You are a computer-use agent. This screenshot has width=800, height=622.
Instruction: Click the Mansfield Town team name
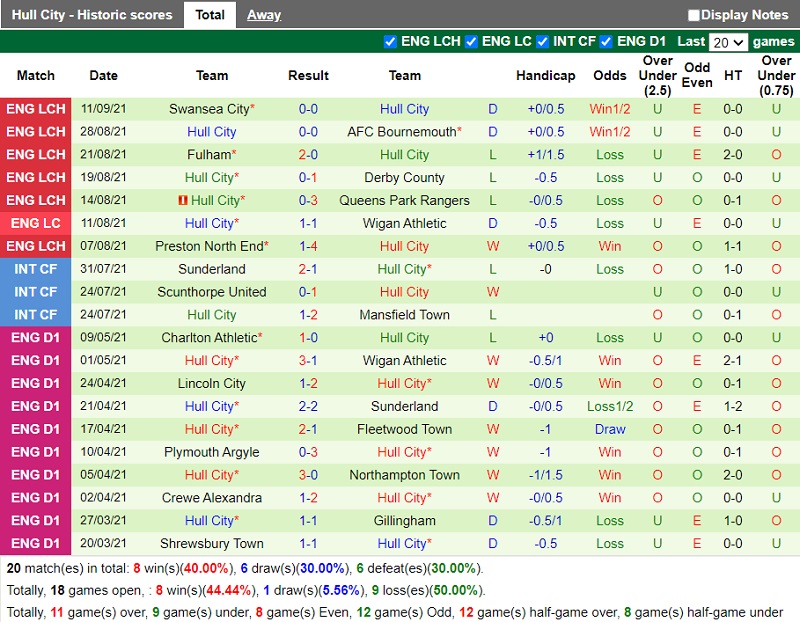[x=404, y=315]
